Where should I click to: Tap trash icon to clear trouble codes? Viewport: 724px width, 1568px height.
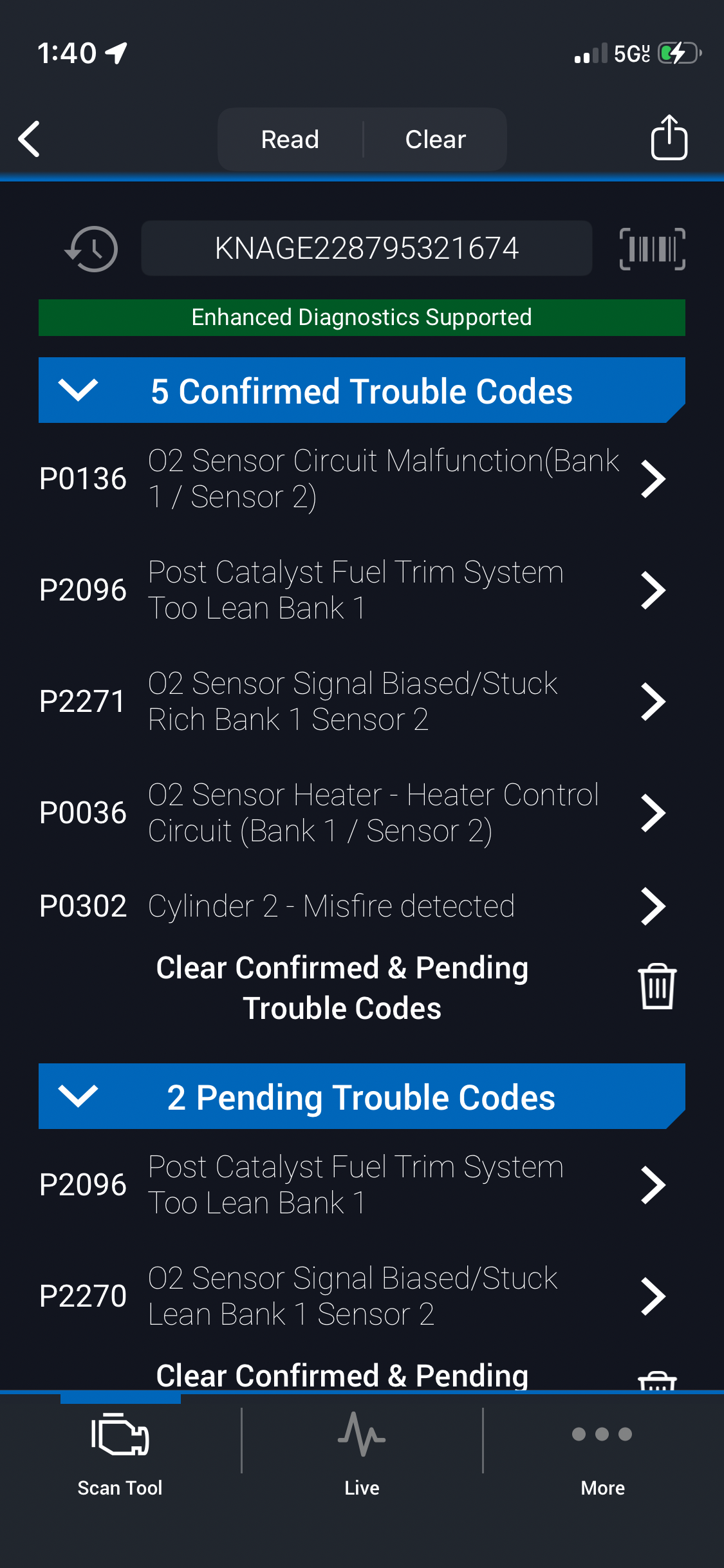tap(656, 987)
